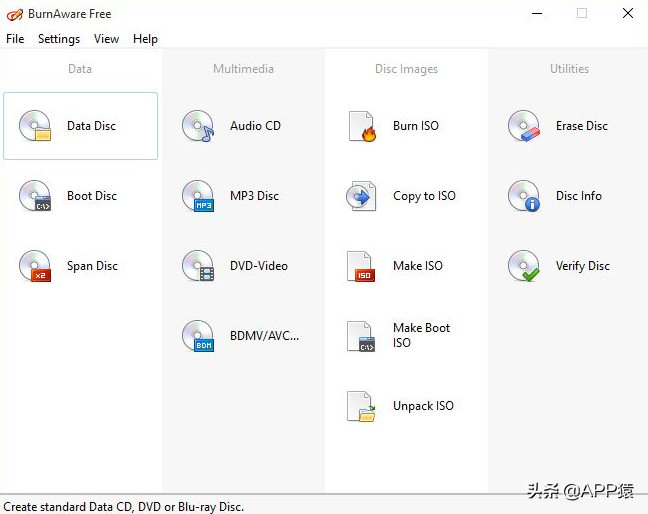Launch Make Boot ISO icon
This screenshot has height=514, width=648.
point(361,336)
